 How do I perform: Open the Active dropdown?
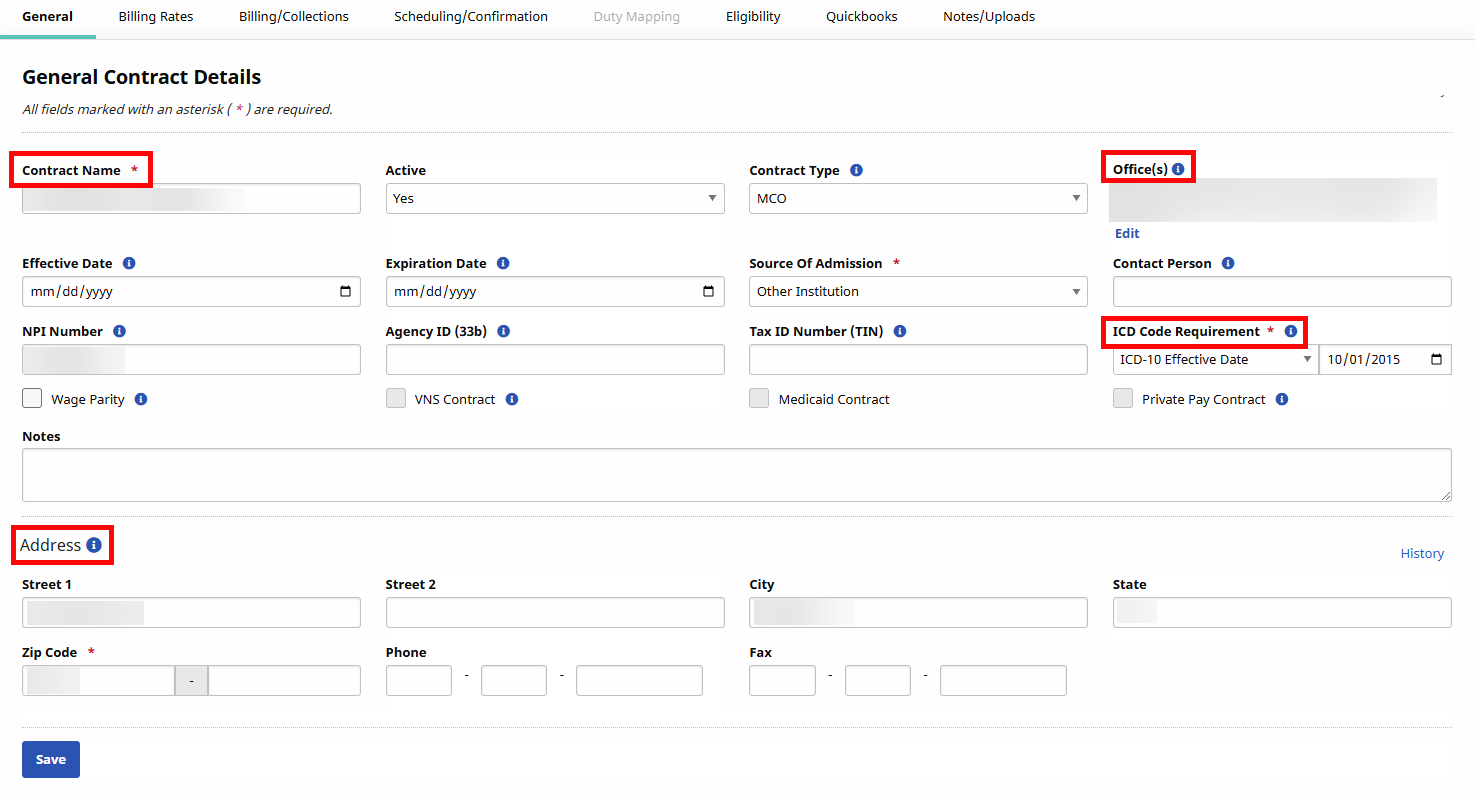[554, 198]
